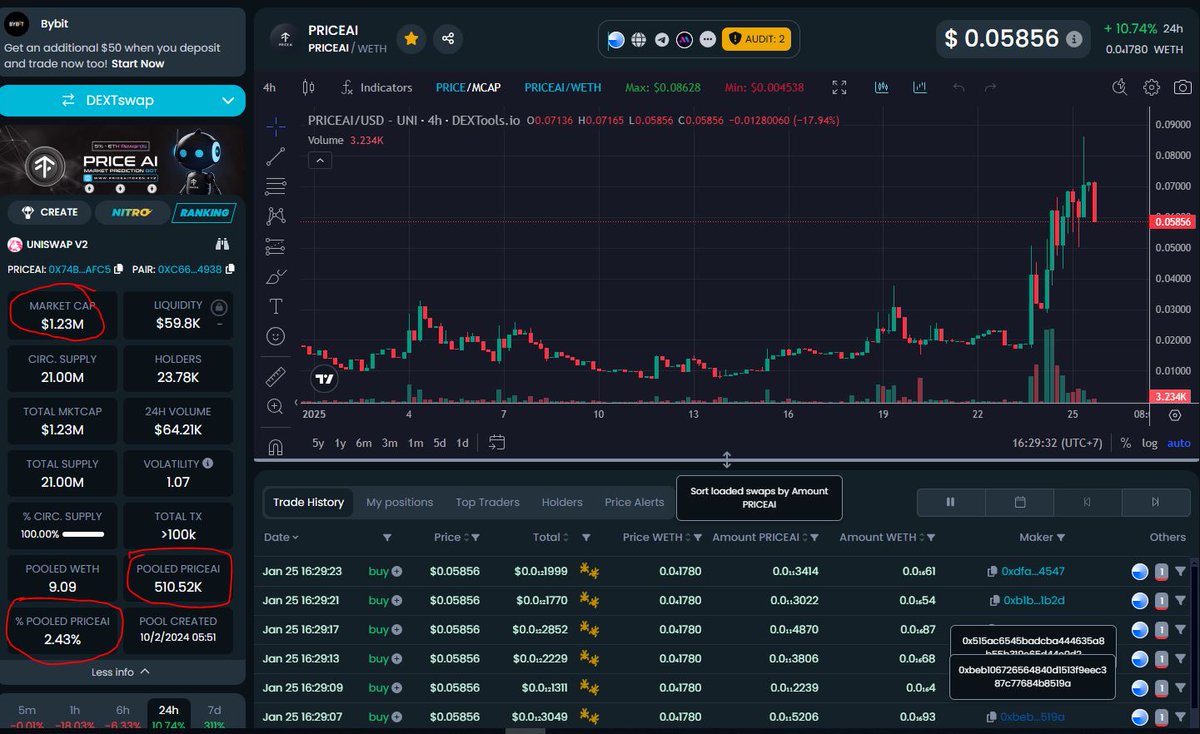Open 4h chart interval dropdown
This screenshot has height=734, width=1200.
point(269,88)
